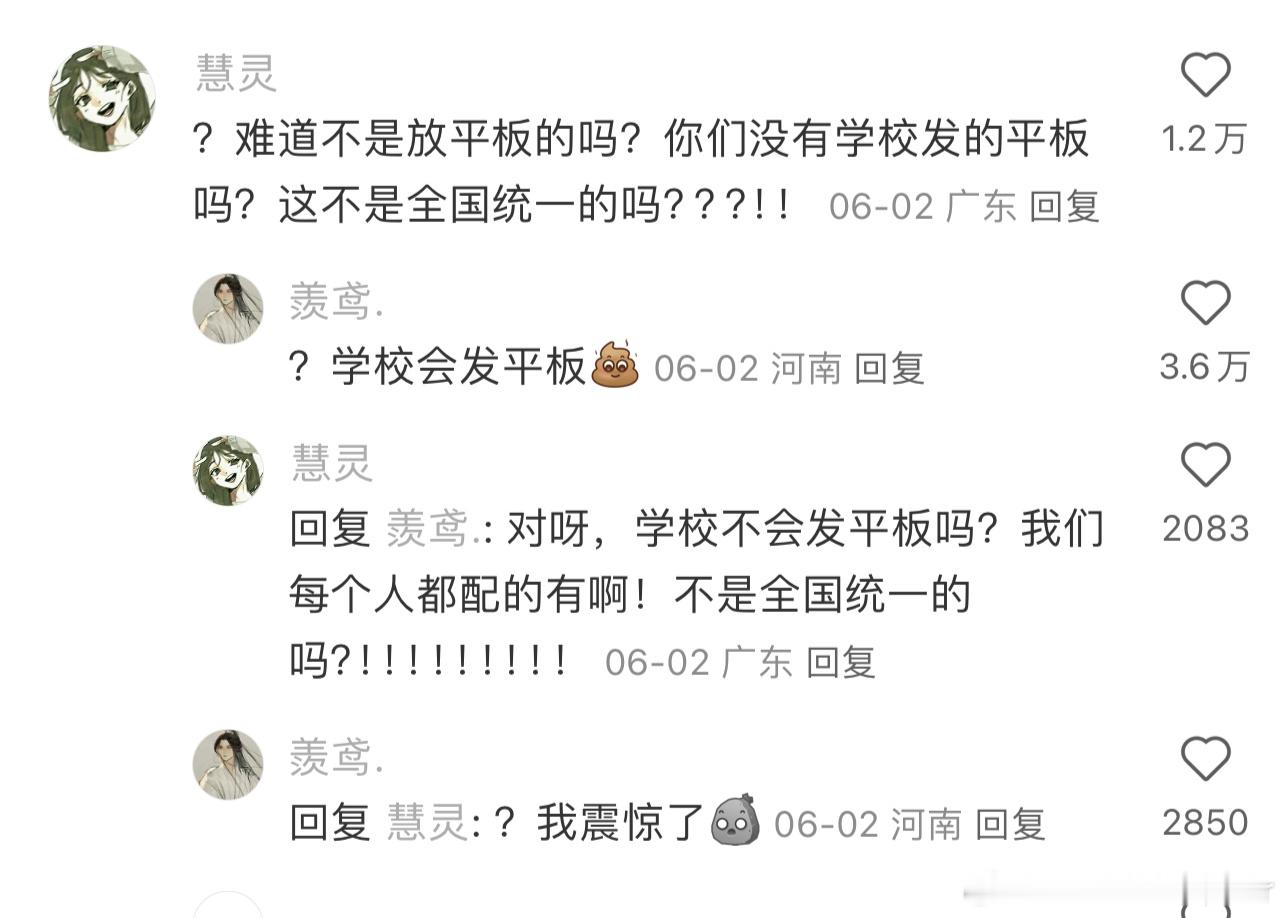Image resolution: width=1284 pixels, height=918 pixels.
Task: Open the 慧灵 username above the 对呀 reply
Action: [x=332, y=462]
